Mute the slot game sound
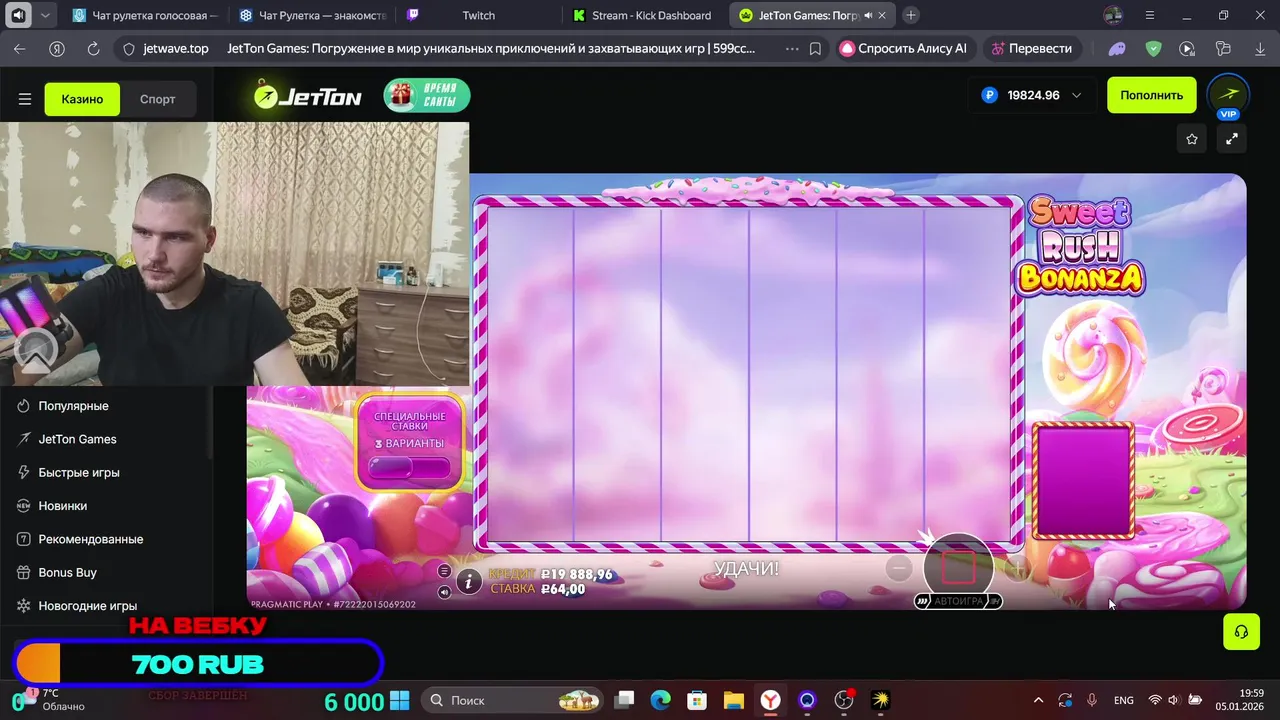Image resolution: width=1280 pixels, height=720 pixels. (x=444, y=592)
